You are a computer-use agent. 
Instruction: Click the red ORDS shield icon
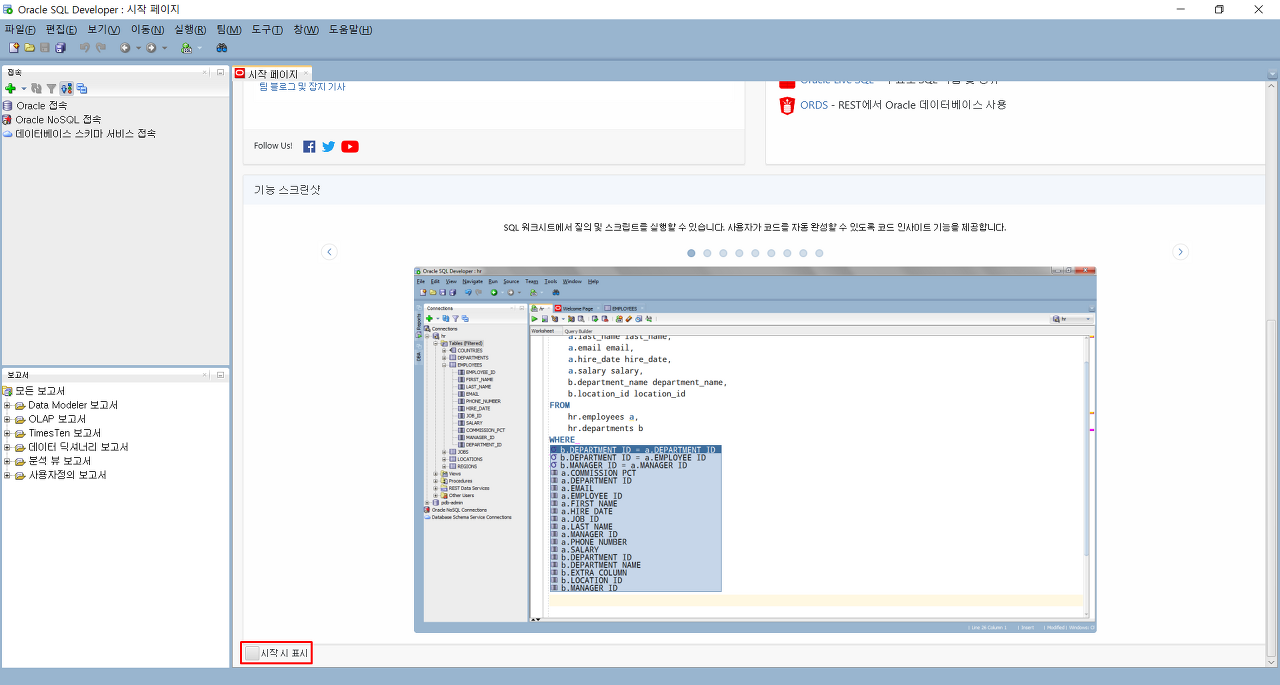(787, 105)
